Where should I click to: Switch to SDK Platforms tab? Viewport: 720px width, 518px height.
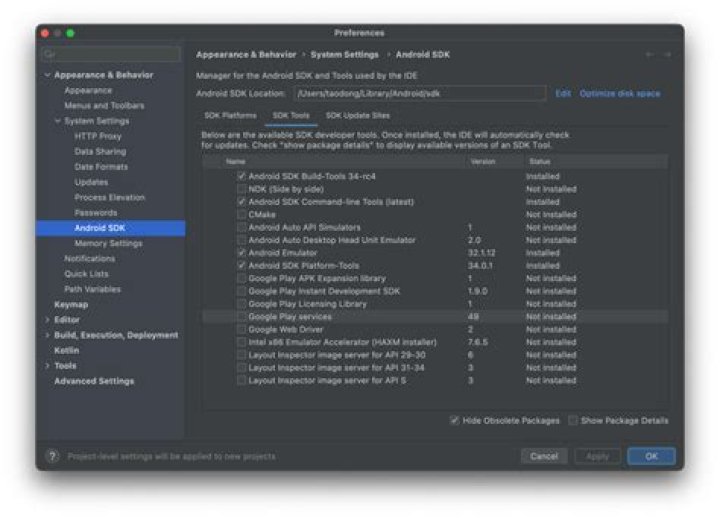point(231,116)
